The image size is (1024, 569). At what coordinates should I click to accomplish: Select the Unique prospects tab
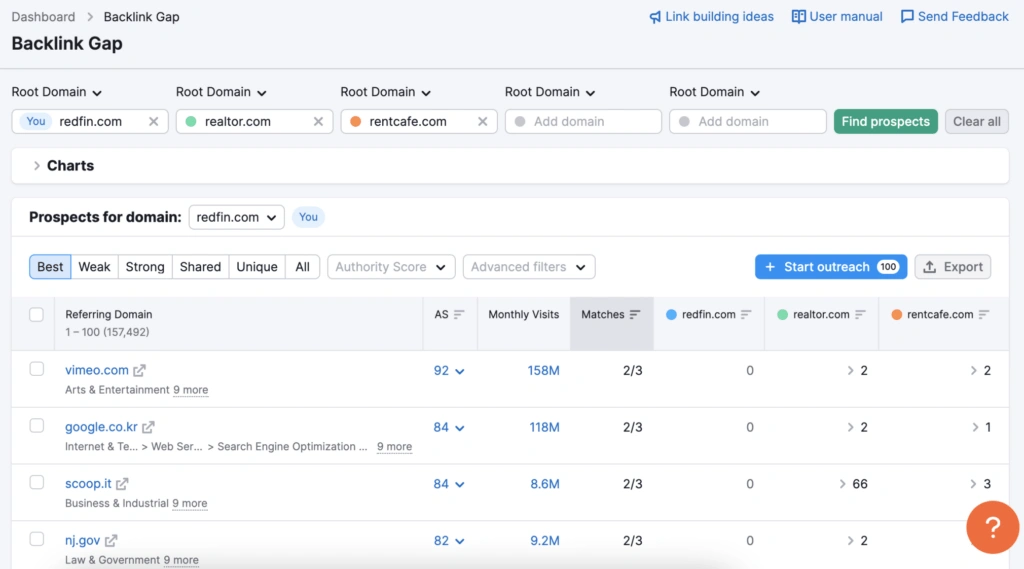coord(256,267)
